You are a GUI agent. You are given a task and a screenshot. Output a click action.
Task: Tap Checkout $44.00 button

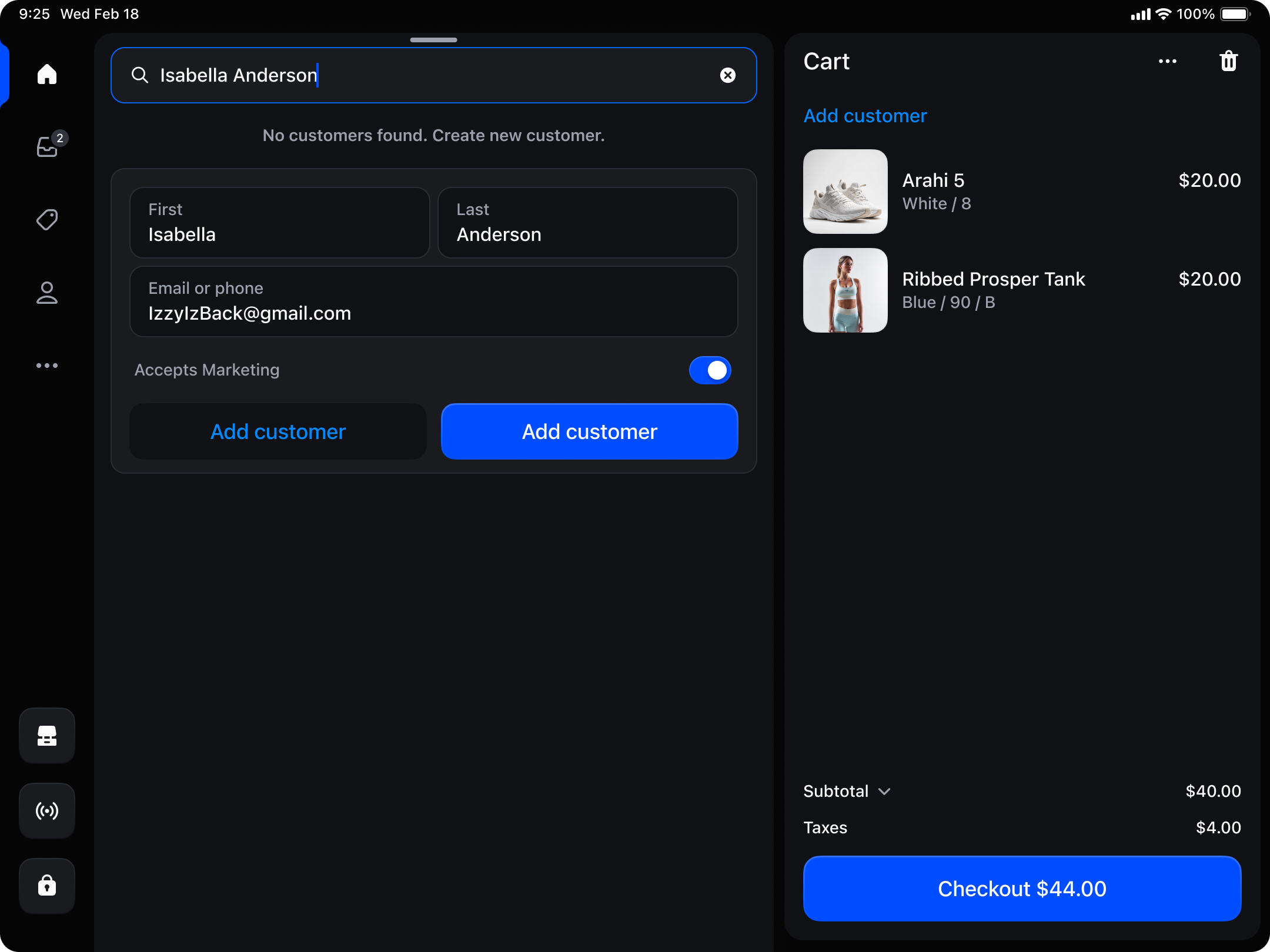[1022, 889]
